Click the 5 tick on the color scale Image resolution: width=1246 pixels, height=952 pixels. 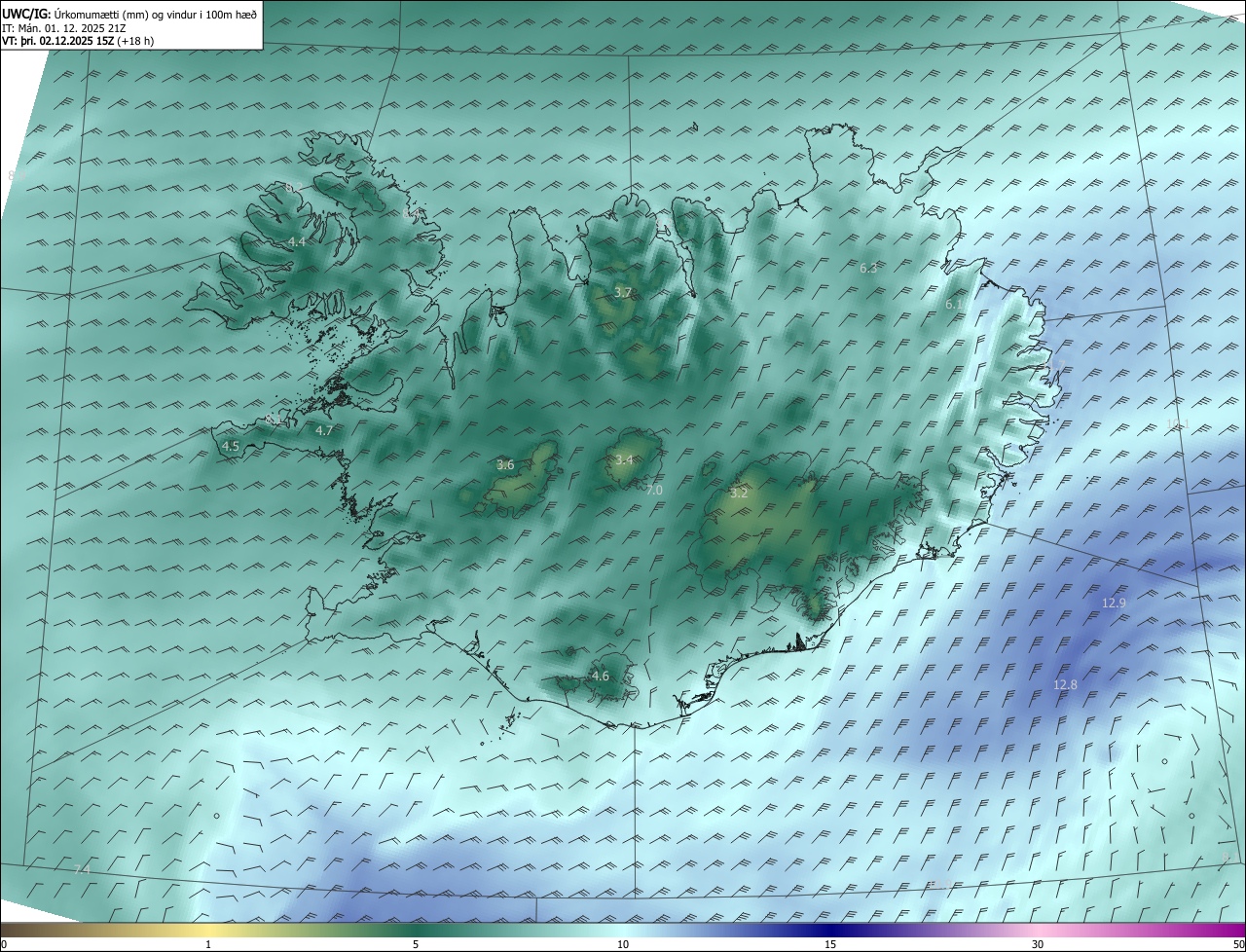[x=416, y=944]
